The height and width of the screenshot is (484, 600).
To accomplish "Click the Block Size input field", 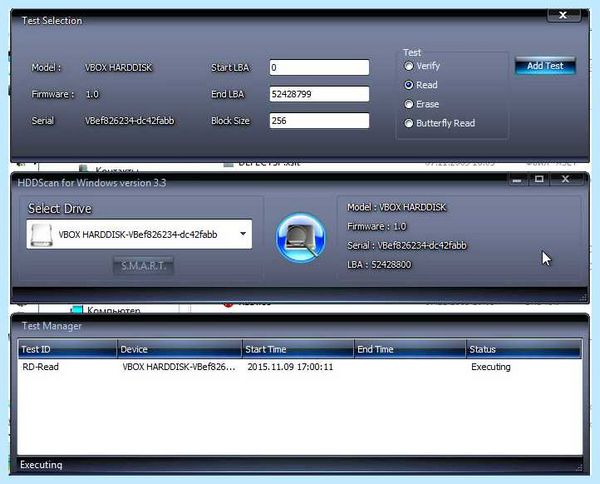I will 320,121.
